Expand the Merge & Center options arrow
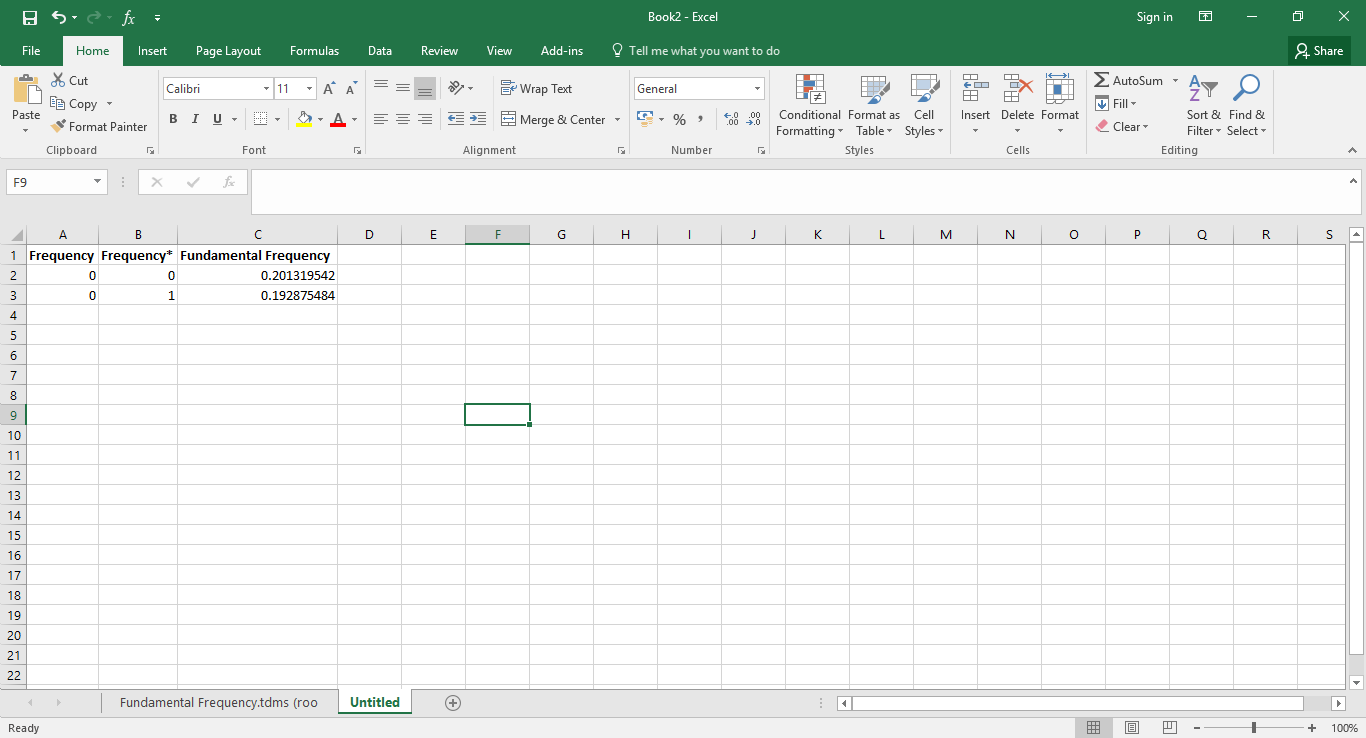This screenshot has height=738, width=1366. tap(617, 120)
